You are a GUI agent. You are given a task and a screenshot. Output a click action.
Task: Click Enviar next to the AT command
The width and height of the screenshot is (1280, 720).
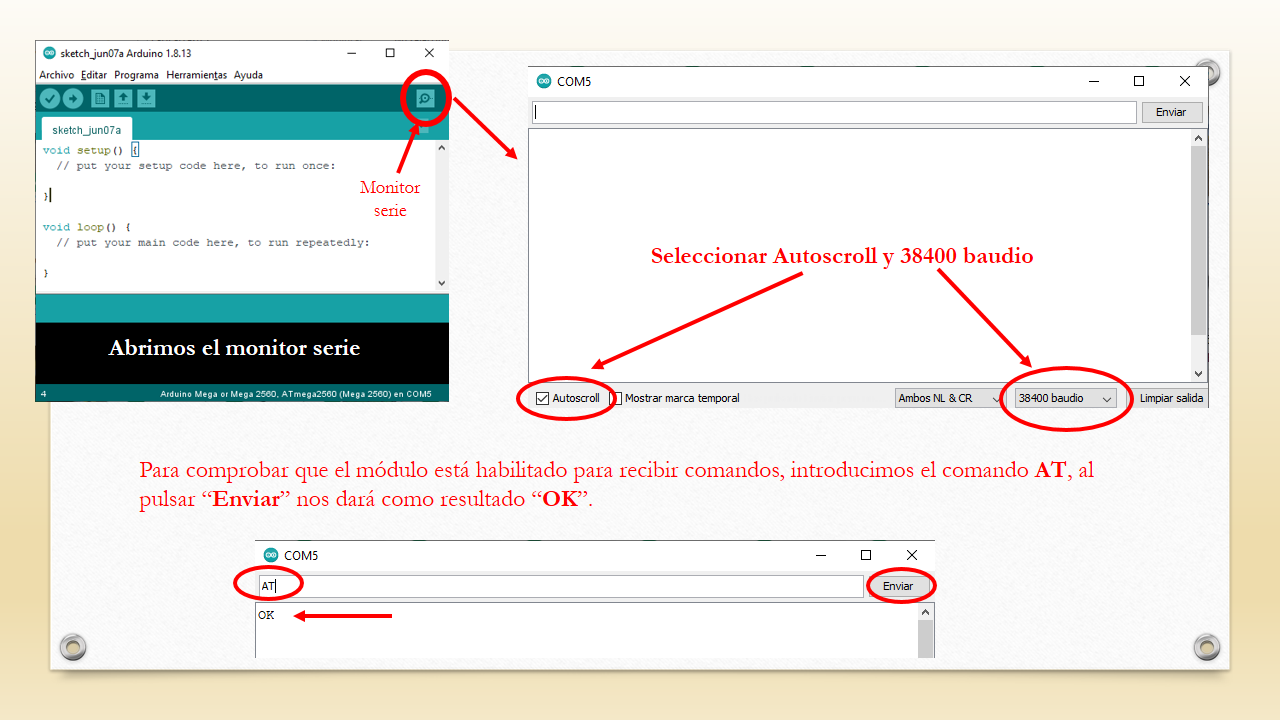click(898, 586)
